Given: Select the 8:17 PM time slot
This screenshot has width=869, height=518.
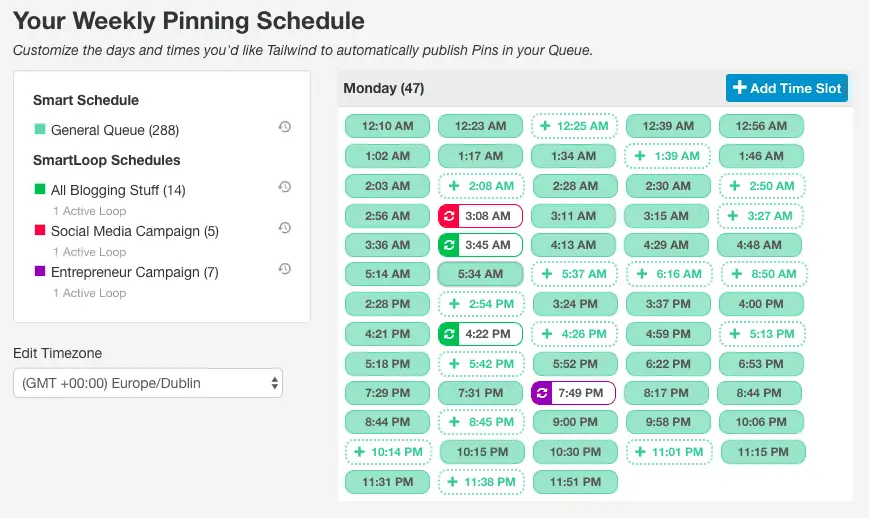Looking at the screenshot, I should pyautogui.click(x=666, y=393).
